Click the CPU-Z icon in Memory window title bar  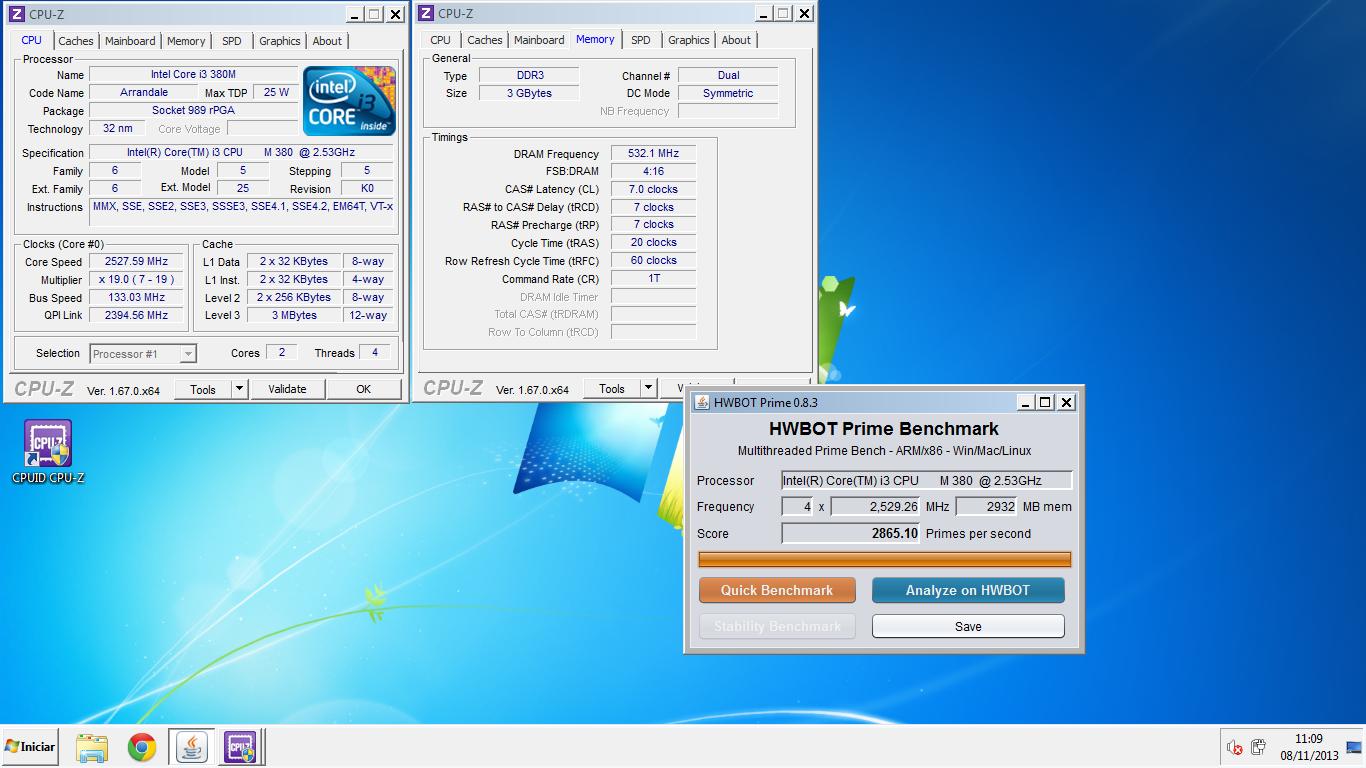pos(426,13)
